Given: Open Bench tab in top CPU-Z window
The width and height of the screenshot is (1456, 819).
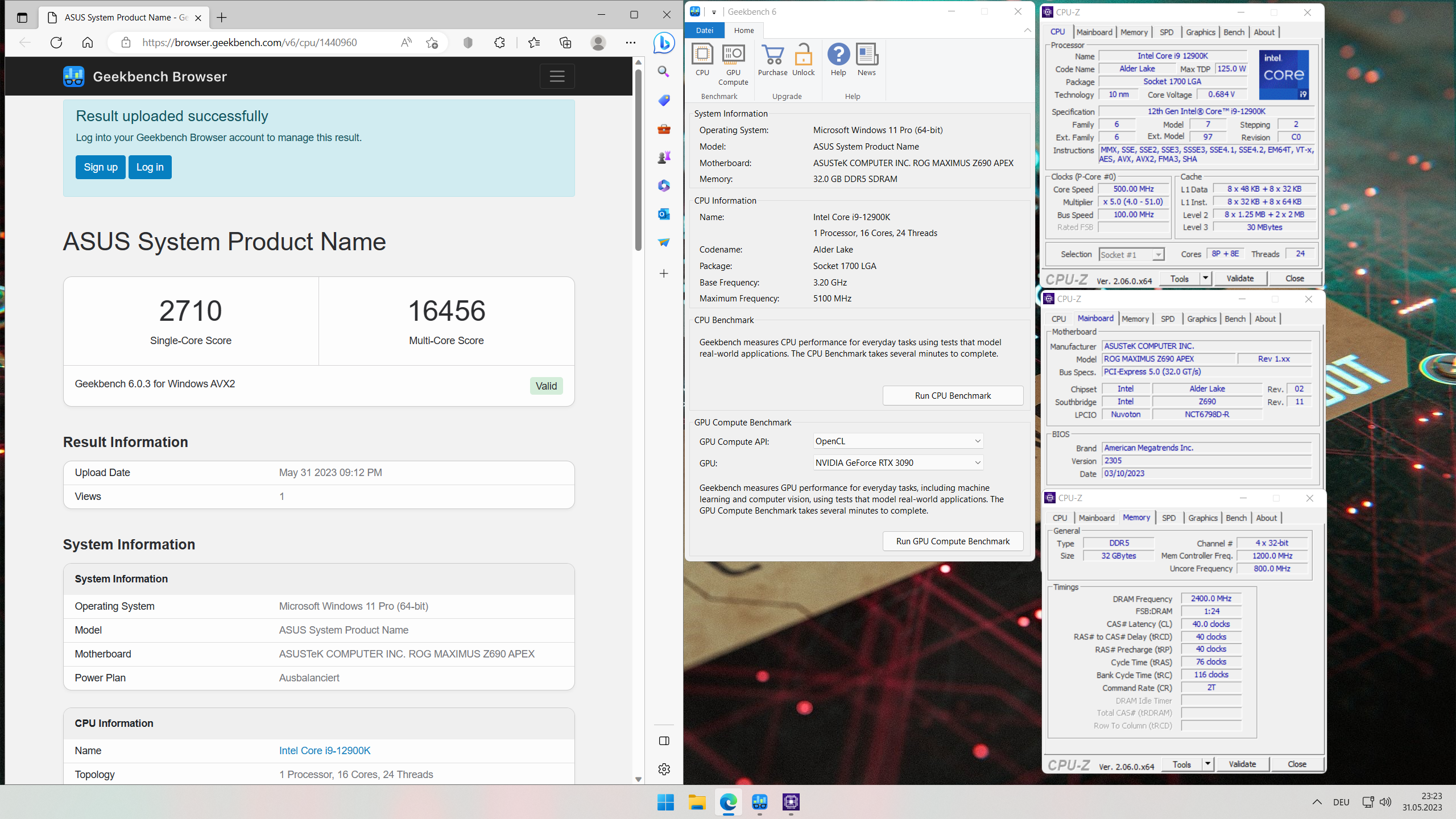Looking at the screenshot, I should point(1234,32).
